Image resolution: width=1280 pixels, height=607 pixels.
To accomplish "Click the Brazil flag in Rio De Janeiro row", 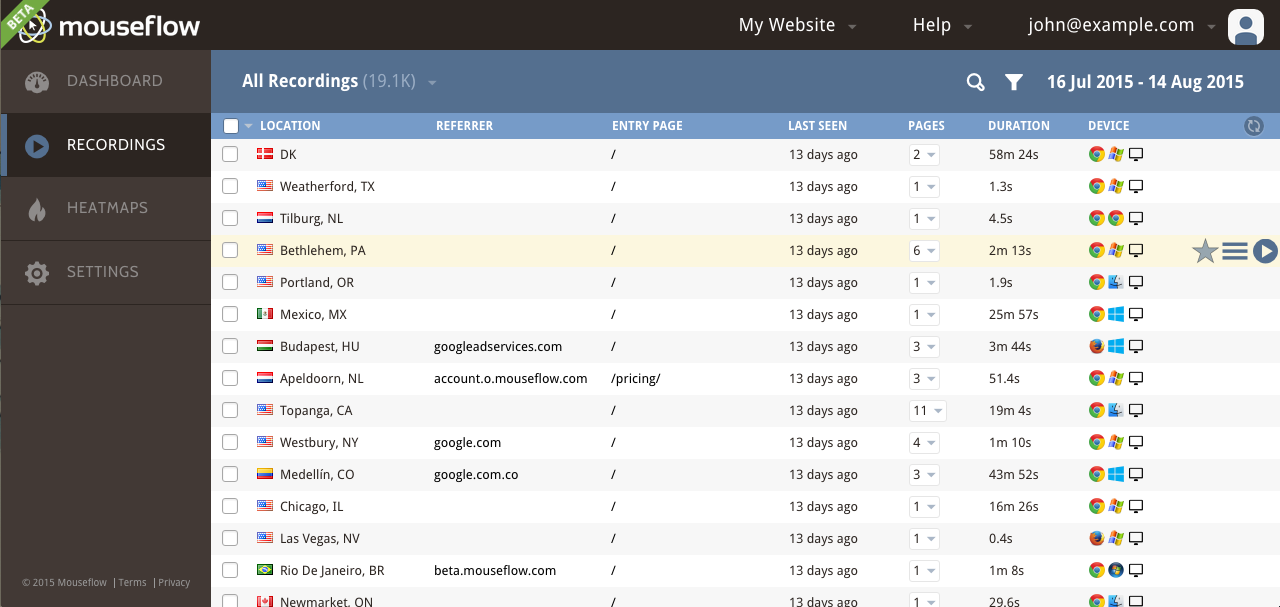I will pyautogui.click(x=265, y=570).
